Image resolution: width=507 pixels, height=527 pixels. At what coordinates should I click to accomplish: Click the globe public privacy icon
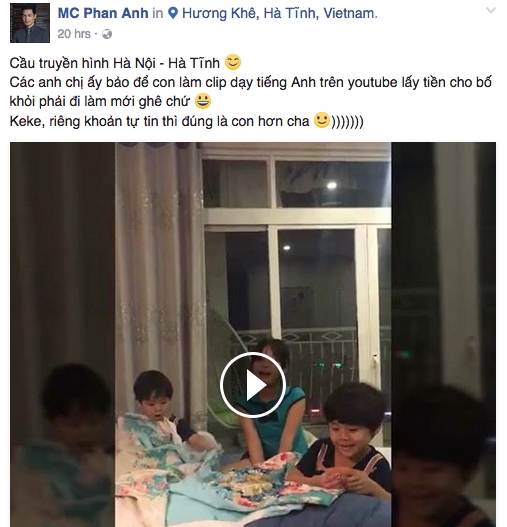[107, 34]
